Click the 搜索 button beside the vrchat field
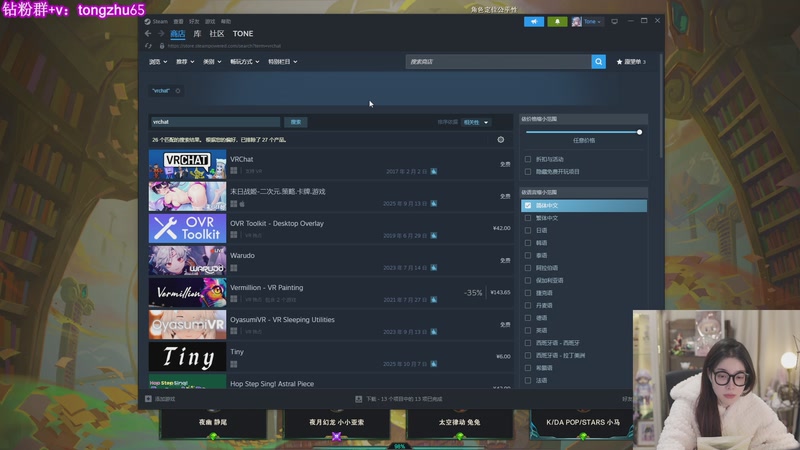The height and width of the screenshot is (450, 800). tap(296, 122)
